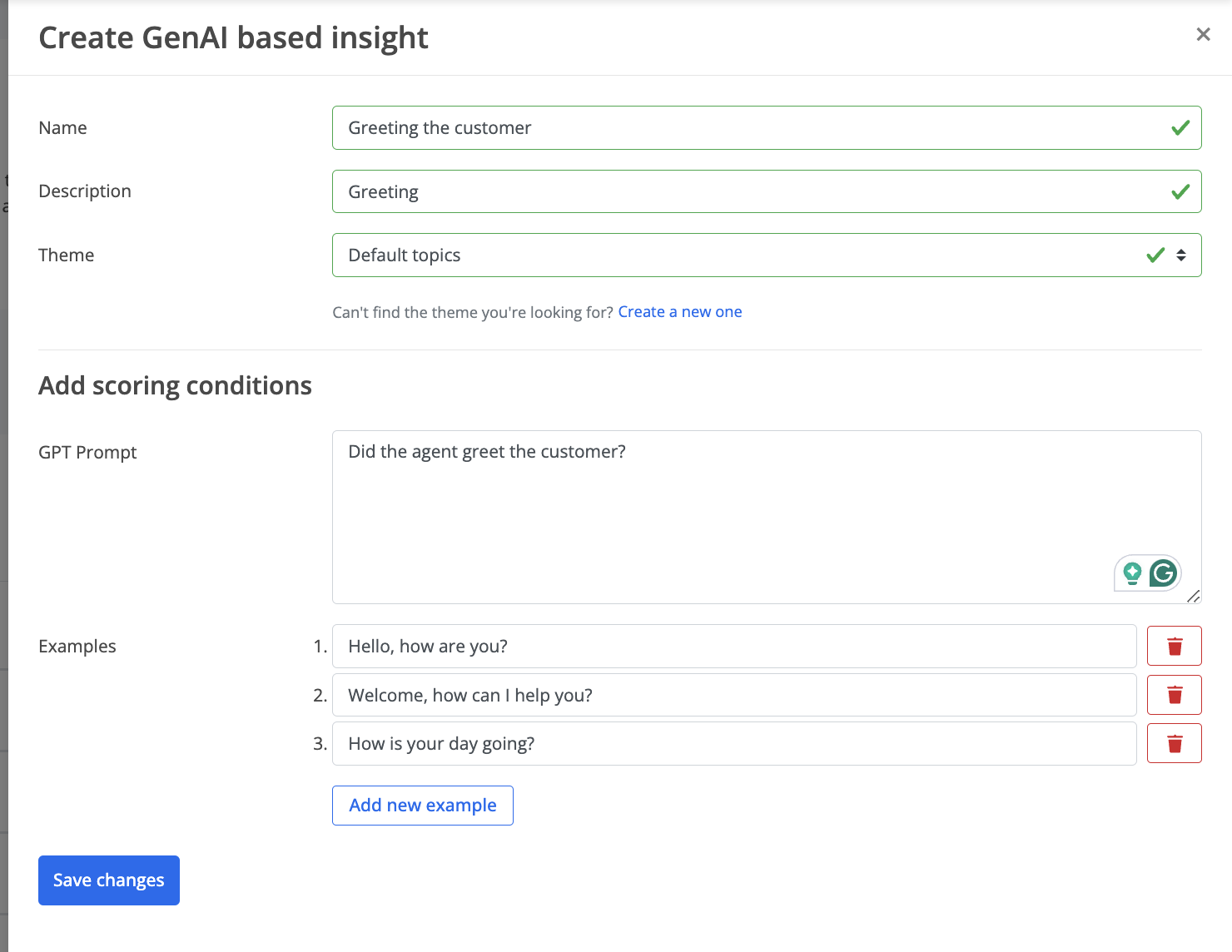Click the Grammarly lightbulb suggestion icon
This screenshot has height=952, width=1232.
coord(1132,573)
